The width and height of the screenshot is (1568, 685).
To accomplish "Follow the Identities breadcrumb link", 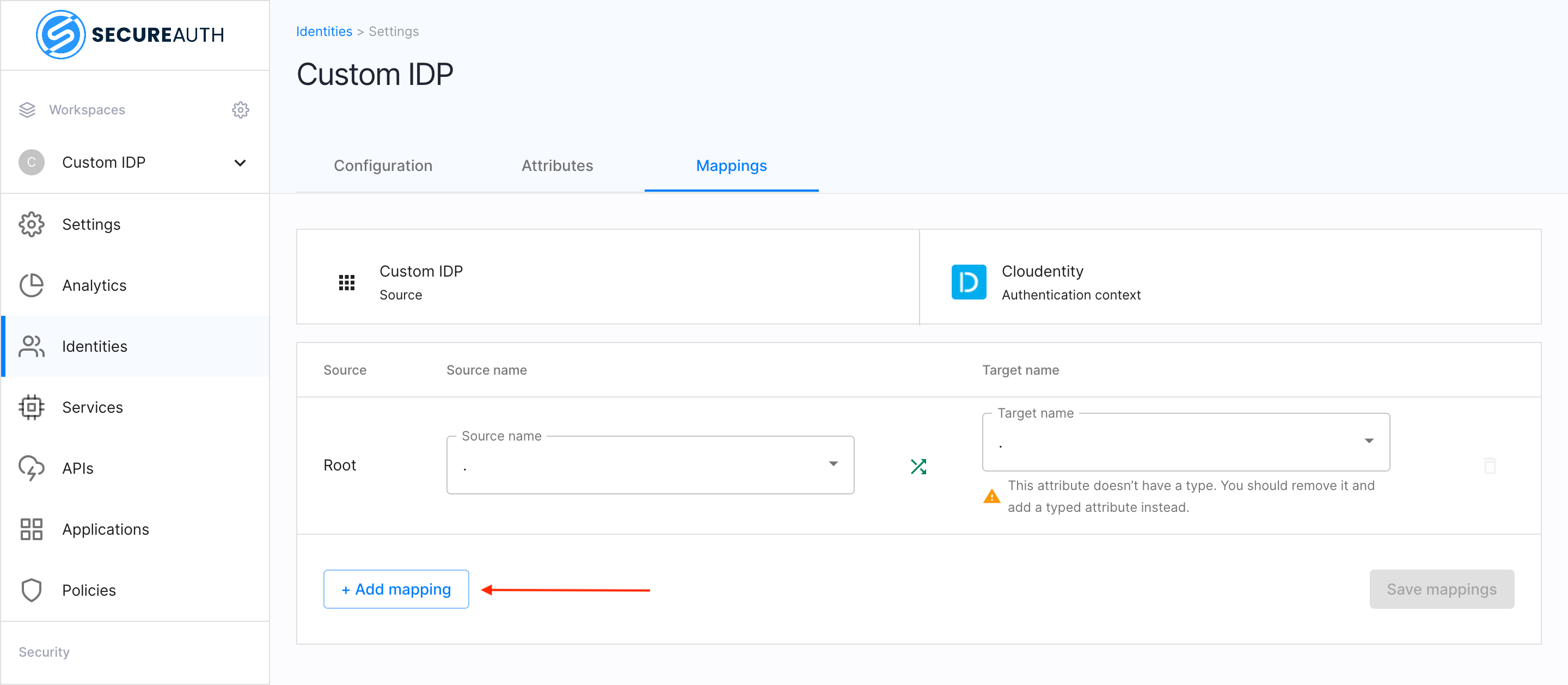I will [x=324, y=31].
